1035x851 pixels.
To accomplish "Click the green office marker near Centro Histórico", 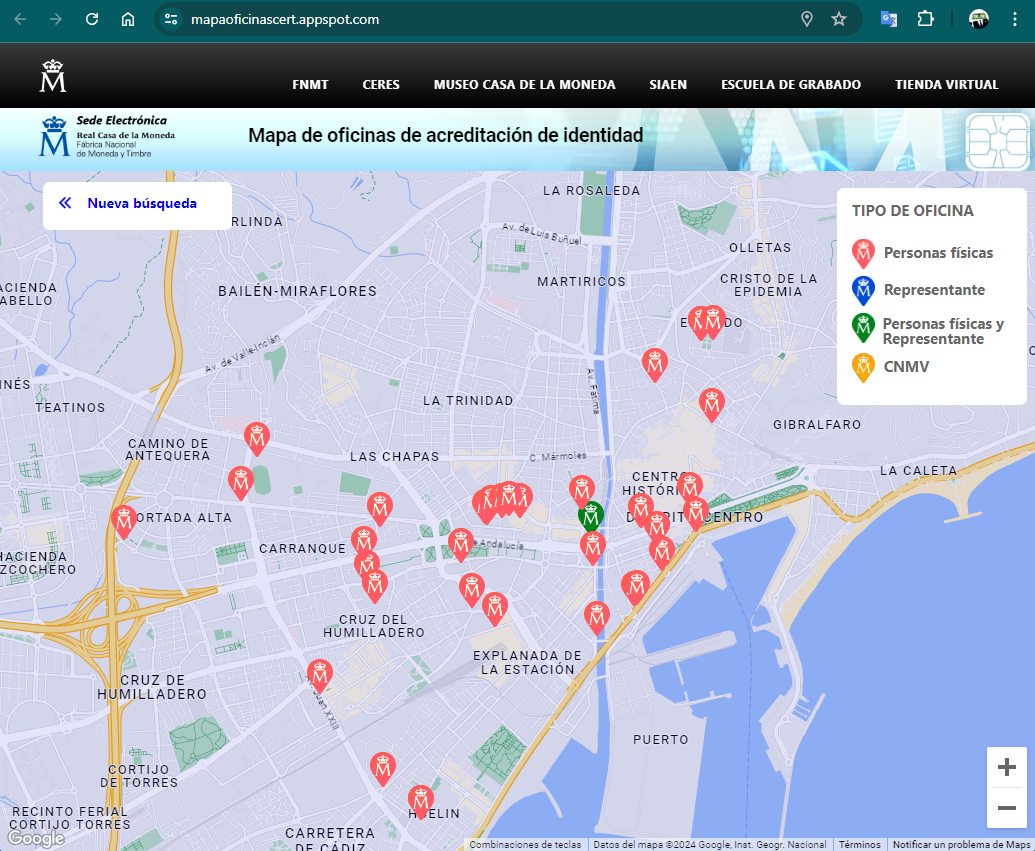I will tap(591, 516).
